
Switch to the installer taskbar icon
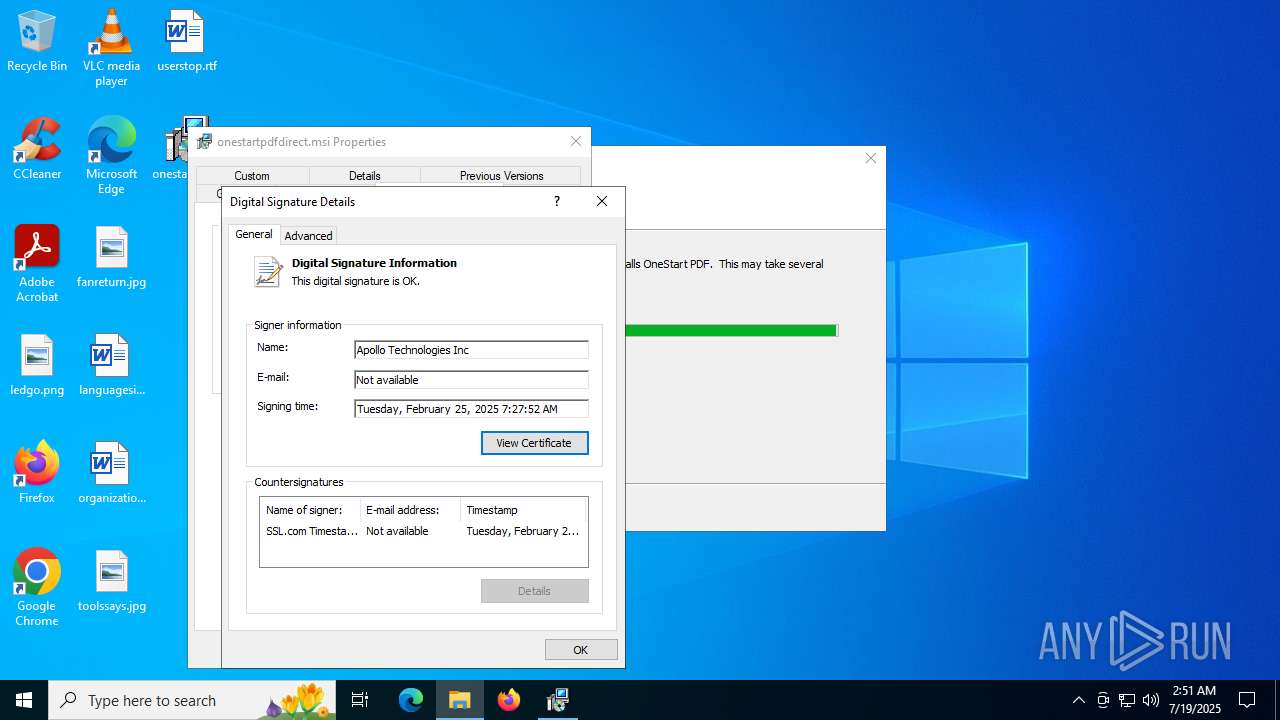coord(558,700)
